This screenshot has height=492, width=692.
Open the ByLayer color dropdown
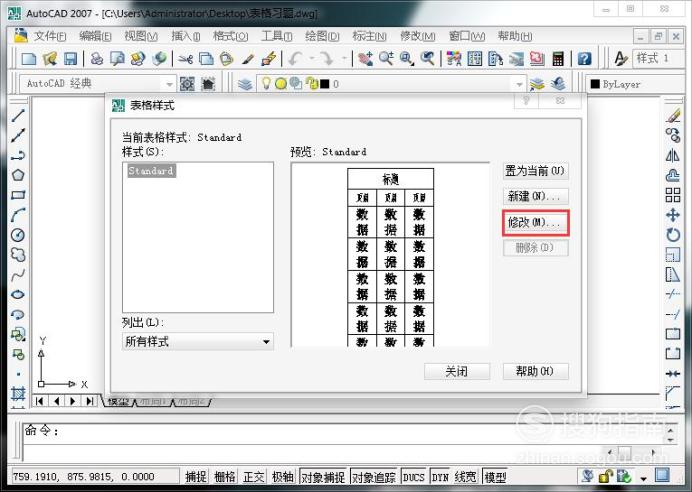coord(636,84)
